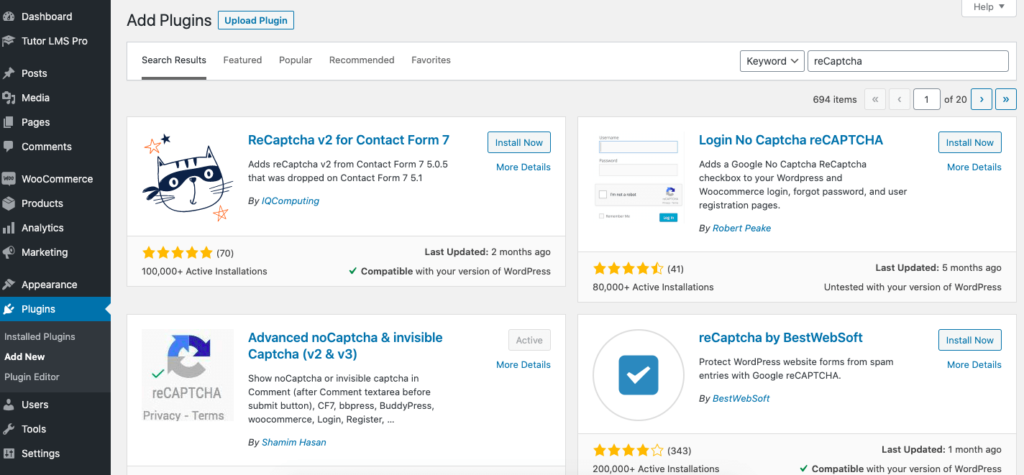This screenshot has width=1024, height=475.
Task: Click the checkmark logo of reCaptcha by BestWebSoft
Action: tap(639, 375)
